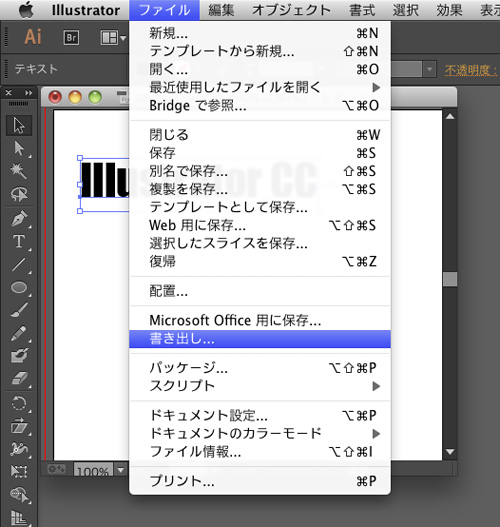Choose 配置... menu item
This screenshot has height=527, width=500.
click(260, 291)
